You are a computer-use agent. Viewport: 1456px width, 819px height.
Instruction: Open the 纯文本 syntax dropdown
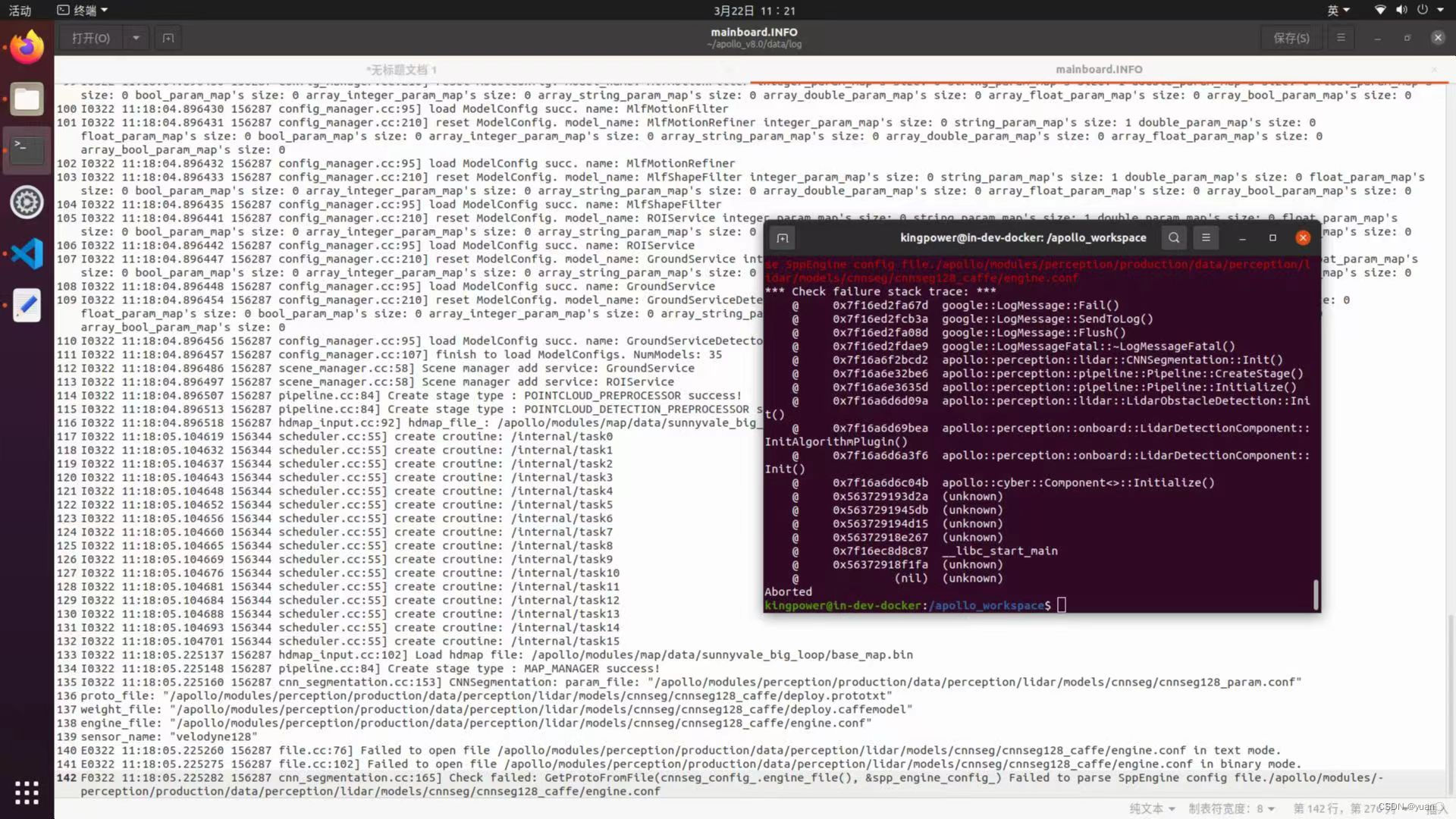[x=1152, y=808]
